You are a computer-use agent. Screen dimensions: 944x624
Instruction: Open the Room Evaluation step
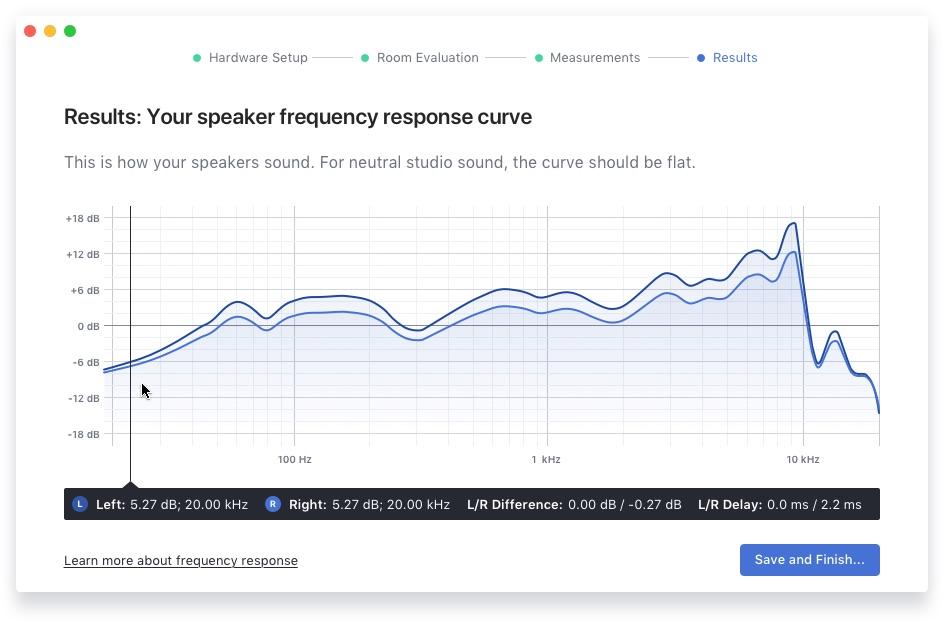tap(427, 58)
